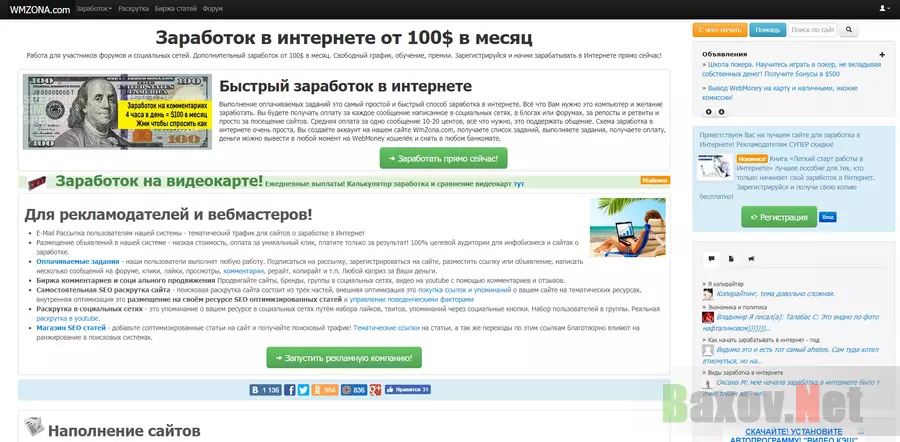Share on Odnoklassniki button showing 954
900x442 pixels.
tap(325, 390)
